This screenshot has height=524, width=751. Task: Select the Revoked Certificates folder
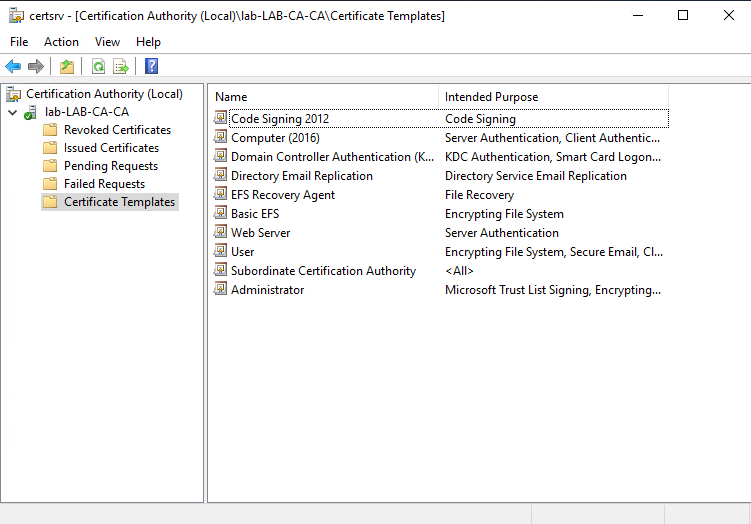point(116,130)
